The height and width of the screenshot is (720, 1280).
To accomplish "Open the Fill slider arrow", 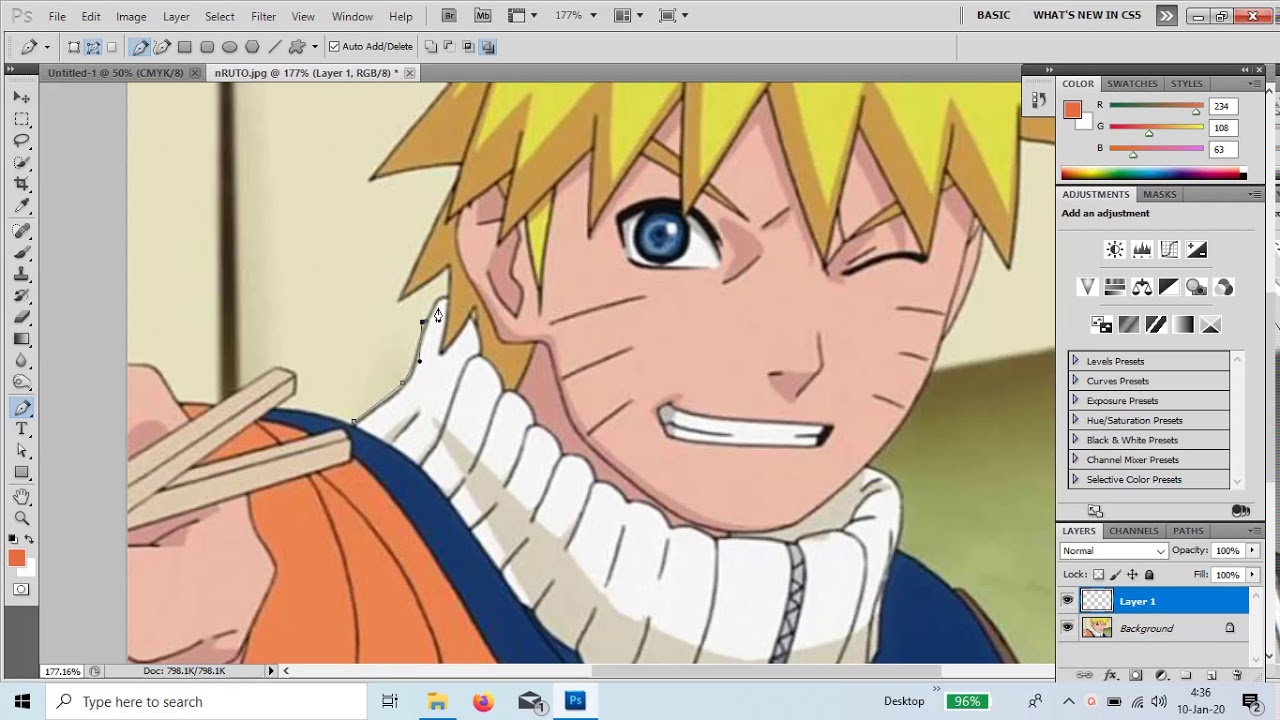I will (x=1251, y=575).
